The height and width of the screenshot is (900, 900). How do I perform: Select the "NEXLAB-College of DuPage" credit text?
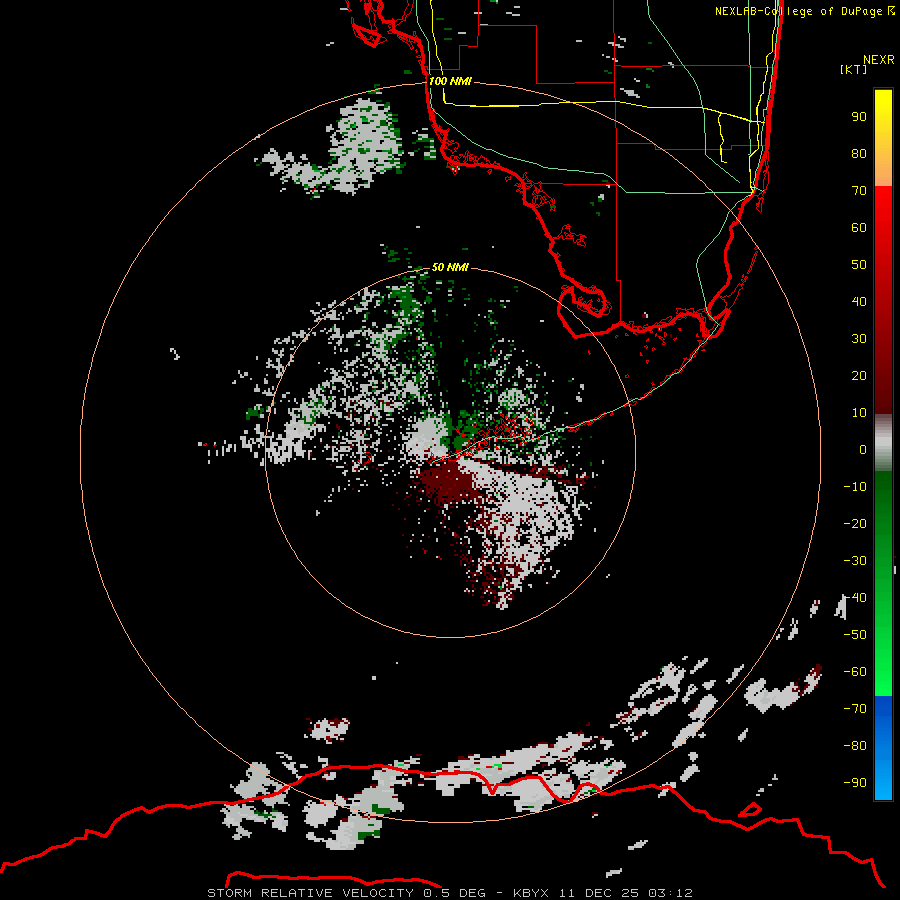tap(798, 11)
